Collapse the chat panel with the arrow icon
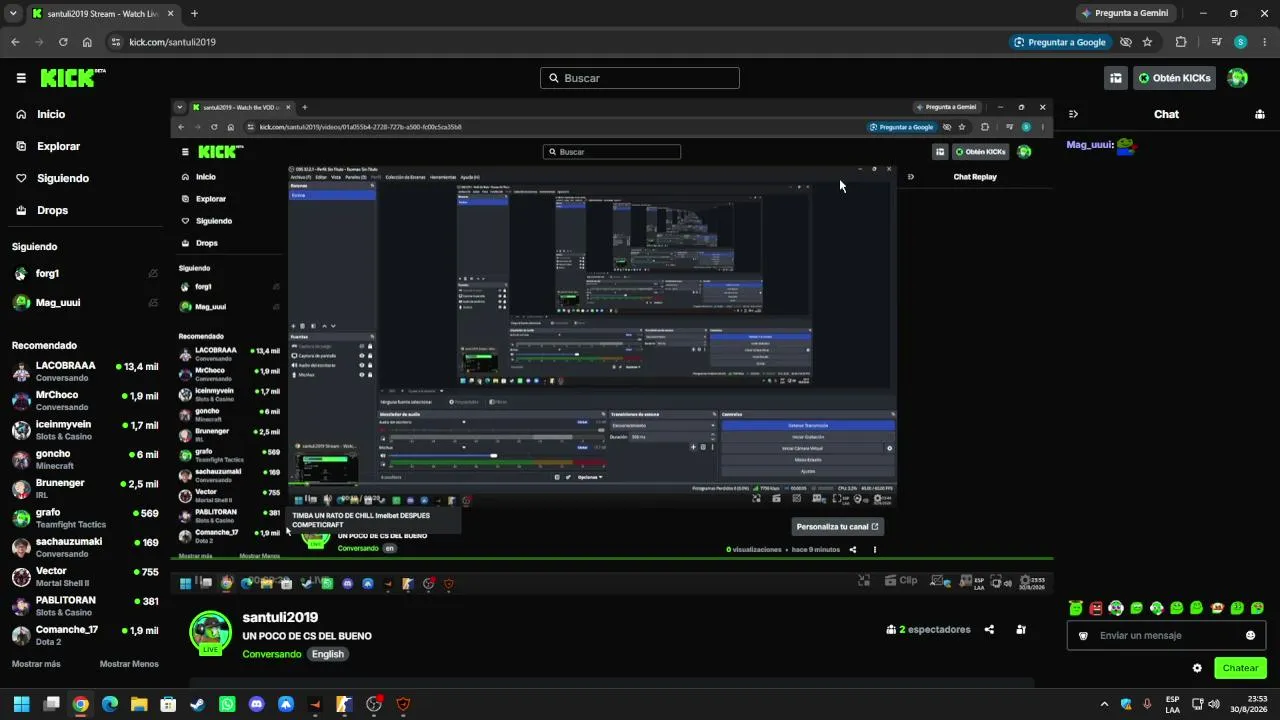1280x720 pixels. (1073, 114)
